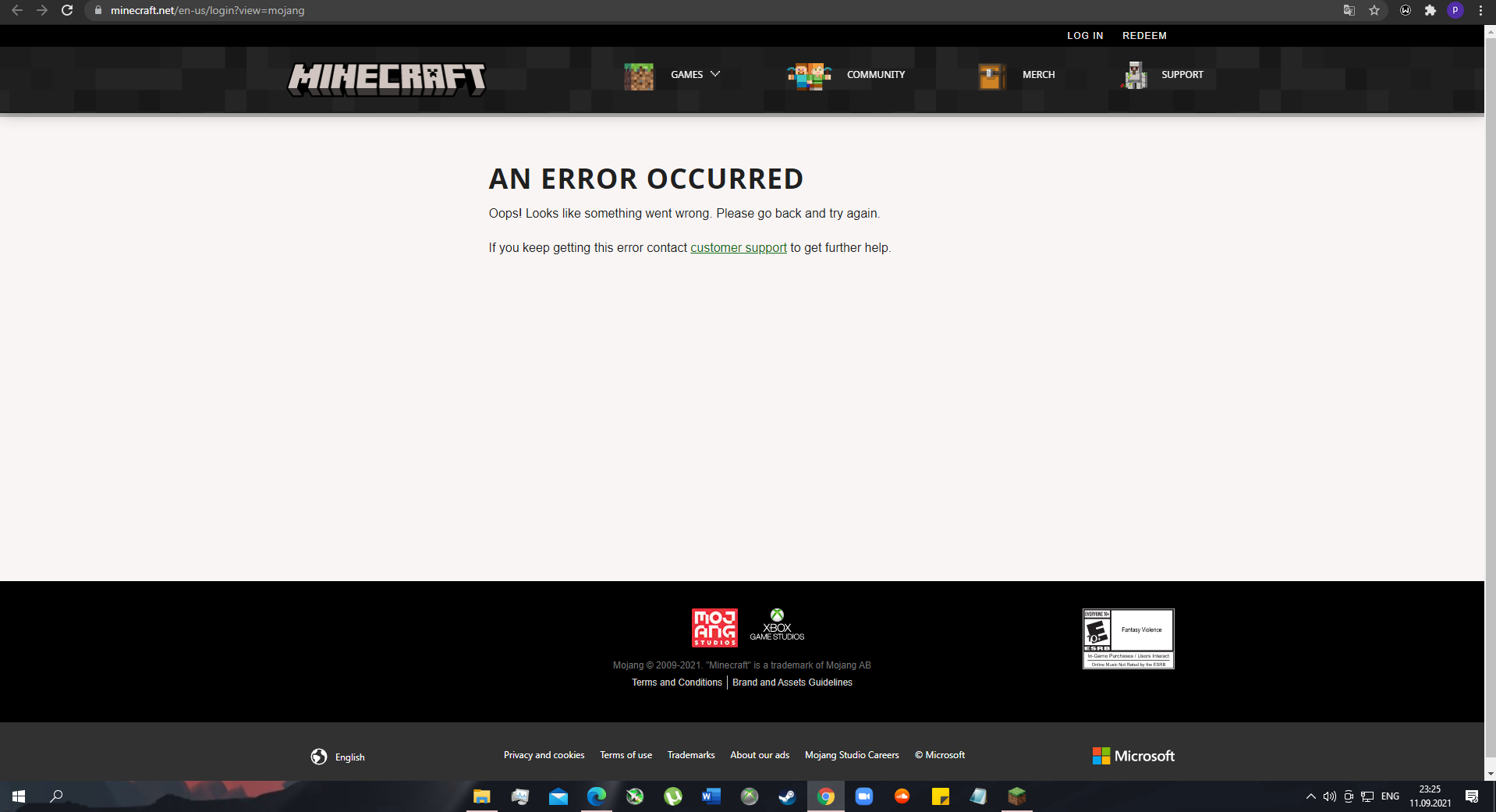Click LOG IN in the top bar

point(1085,36)
